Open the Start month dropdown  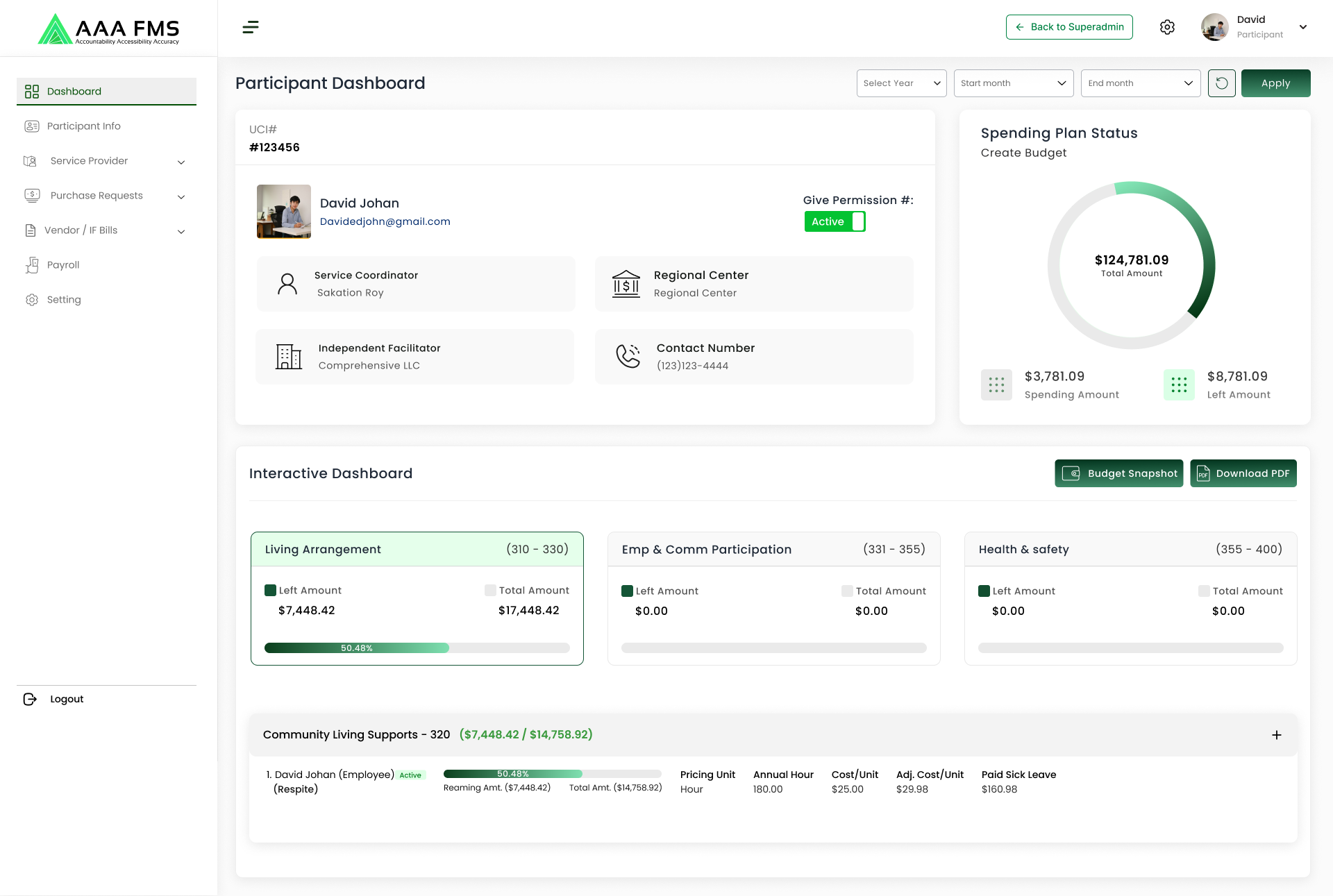(1013, 83)
